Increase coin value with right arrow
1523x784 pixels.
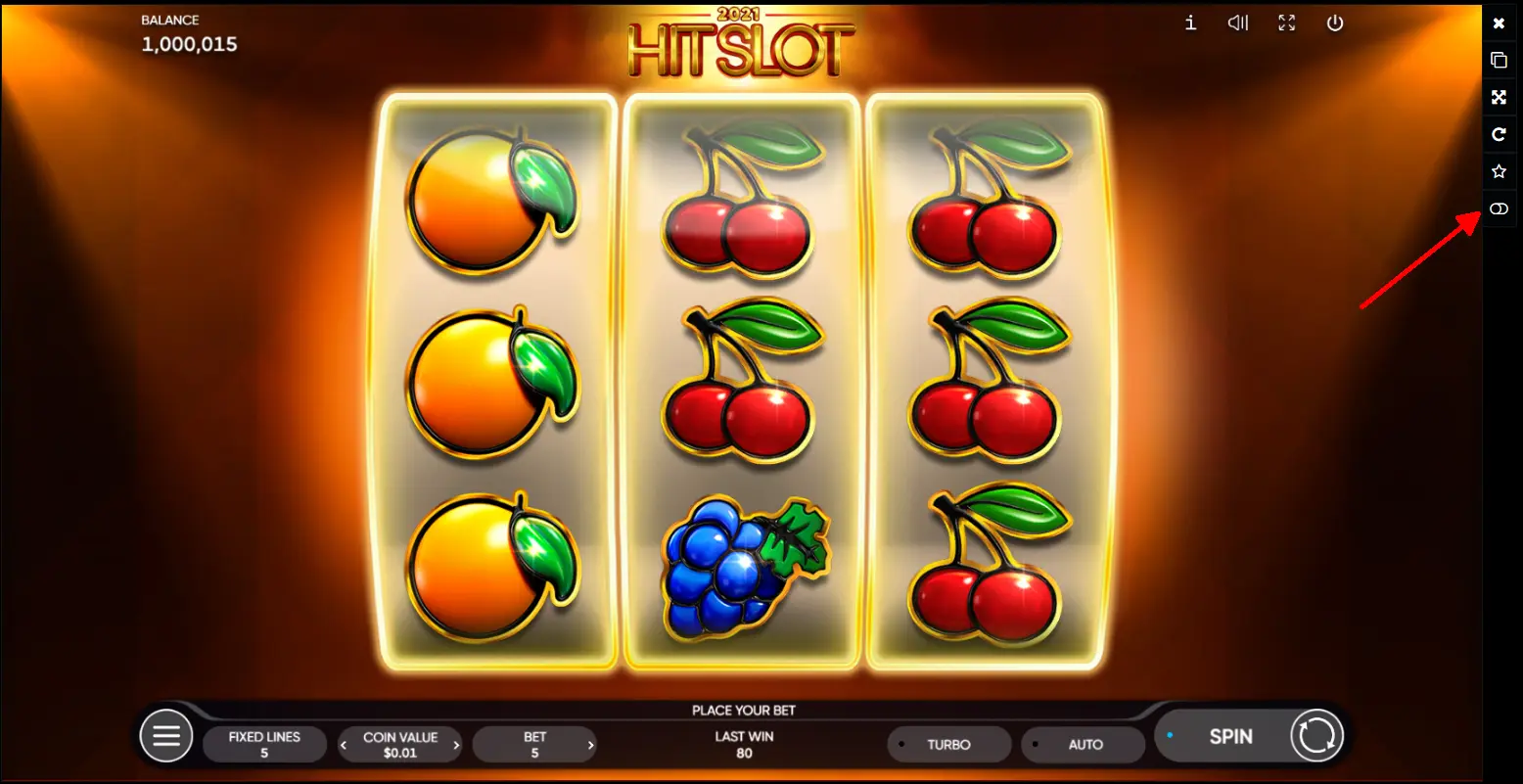tap(456, 745)
